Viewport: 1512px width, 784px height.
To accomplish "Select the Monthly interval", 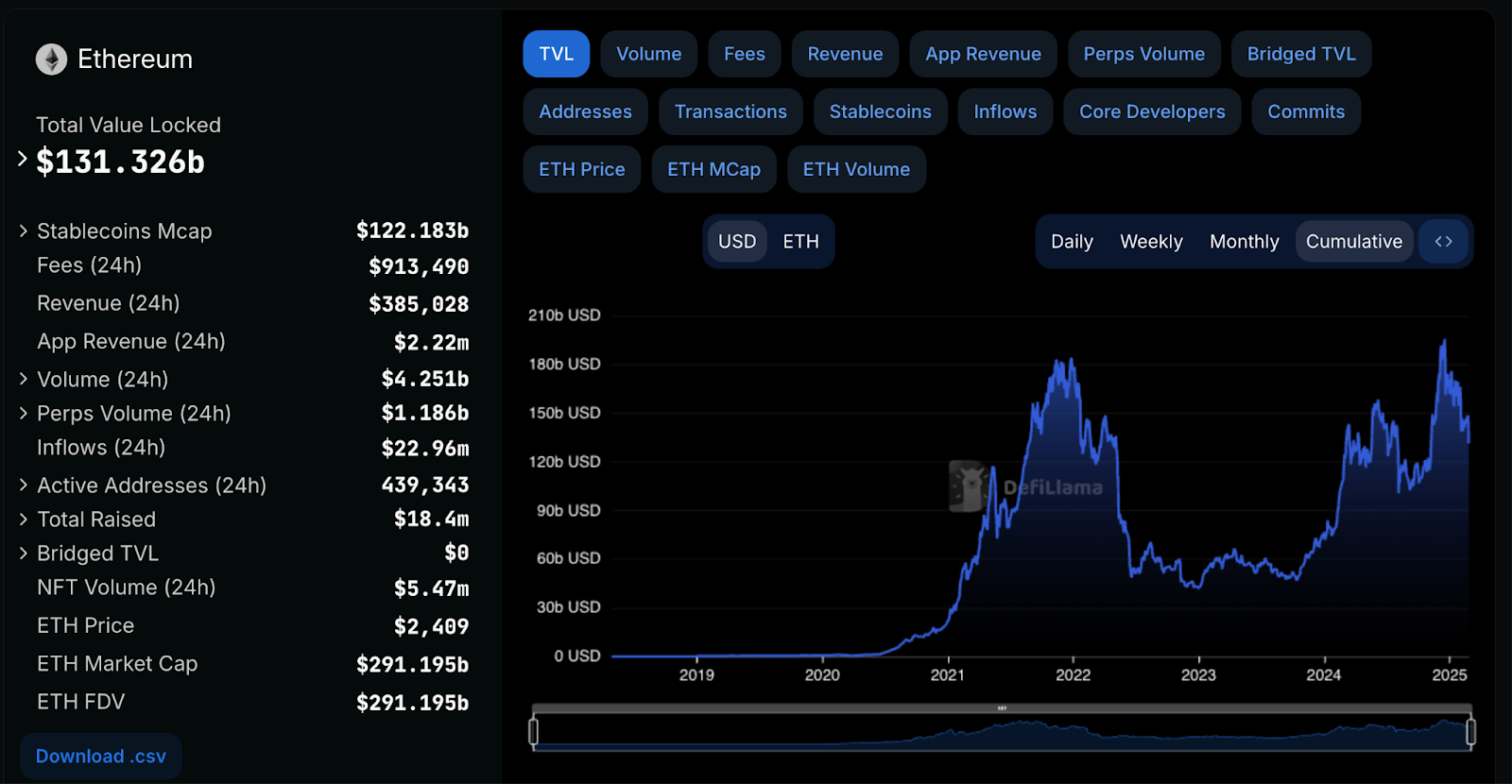I will [x=1244, y=242].
